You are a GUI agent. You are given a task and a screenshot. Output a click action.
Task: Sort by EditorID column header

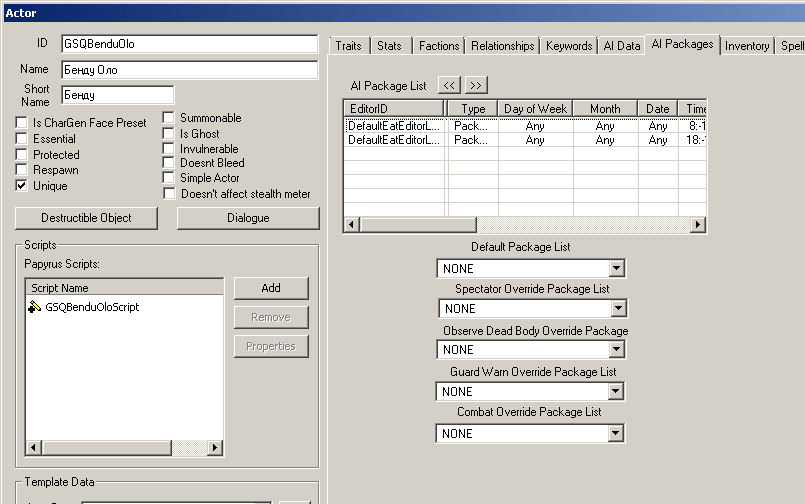[x=394, y=109]
